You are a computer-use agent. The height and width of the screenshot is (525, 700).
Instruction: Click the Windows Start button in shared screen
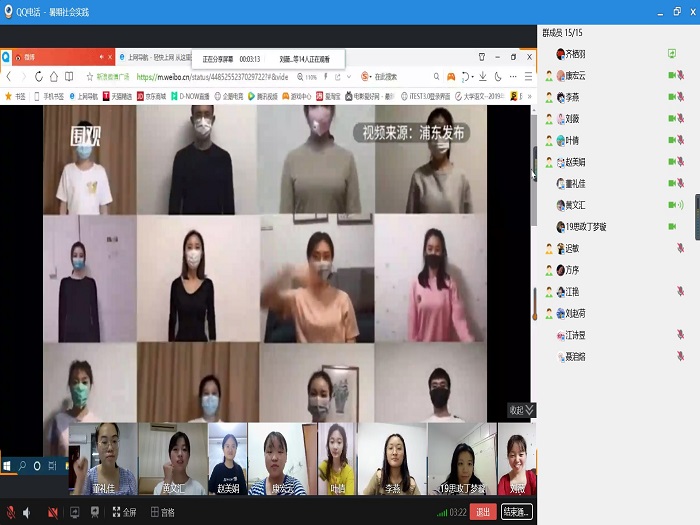pos(7,467)
